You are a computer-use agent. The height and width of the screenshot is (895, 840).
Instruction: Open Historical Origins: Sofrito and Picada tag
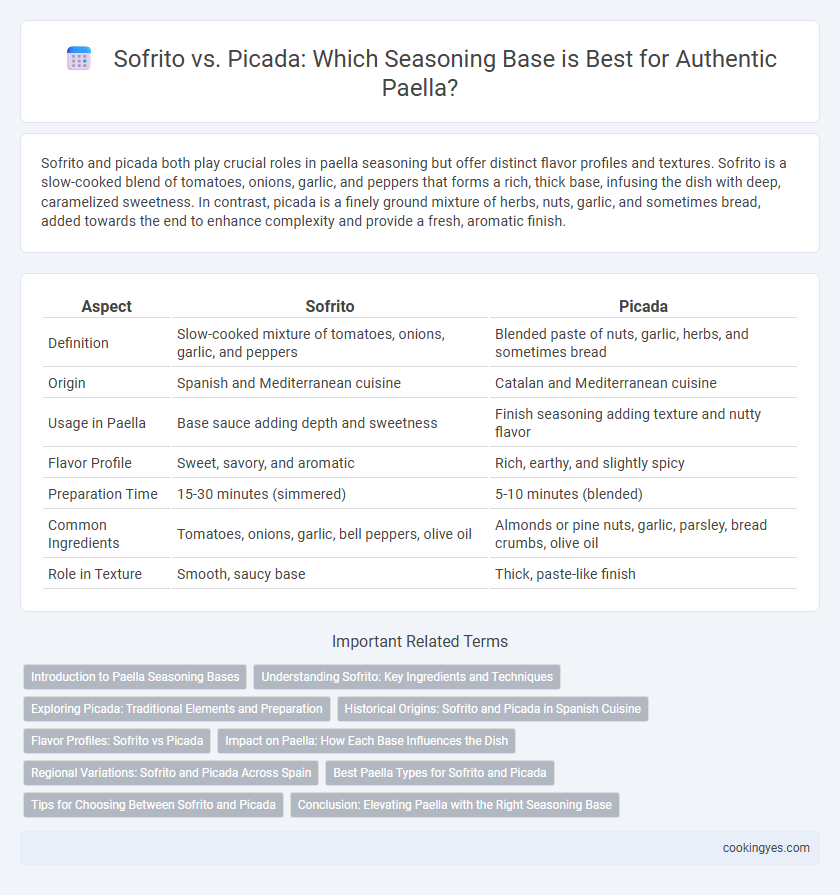[x=492, y=708]
